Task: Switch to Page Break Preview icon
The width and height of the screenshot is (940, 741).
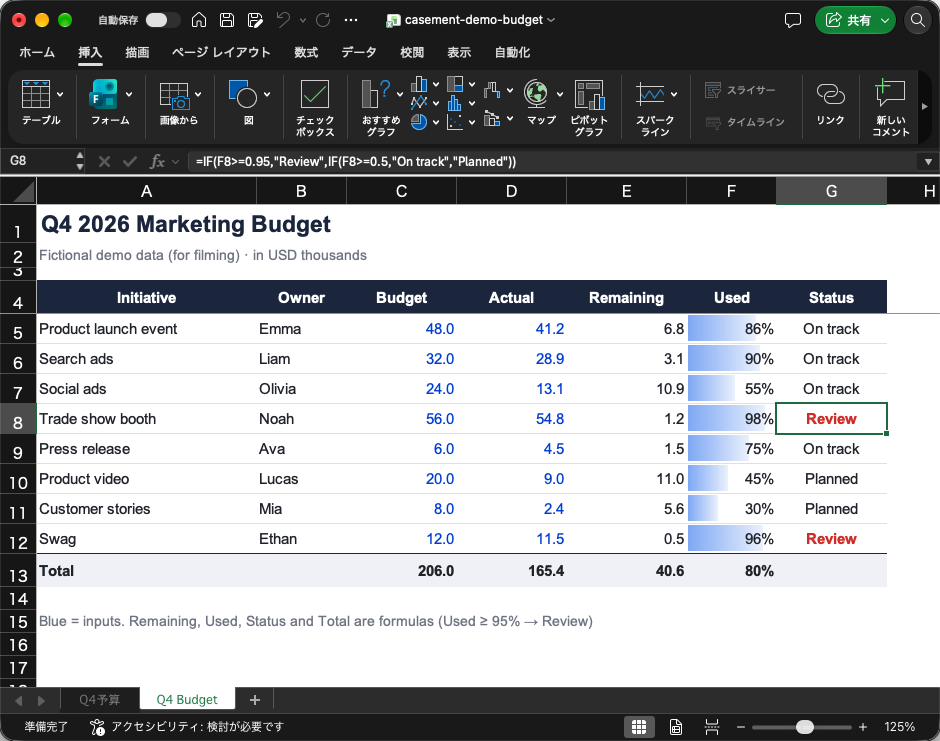Action: click(x=712, y=727)
